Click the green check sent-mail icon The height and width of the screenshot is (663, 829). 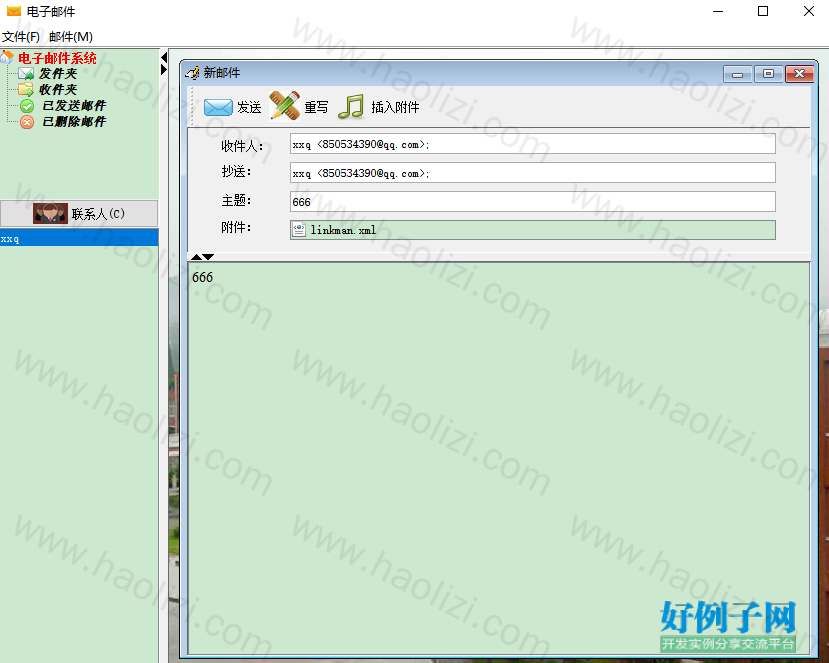[x=27, y=106]
